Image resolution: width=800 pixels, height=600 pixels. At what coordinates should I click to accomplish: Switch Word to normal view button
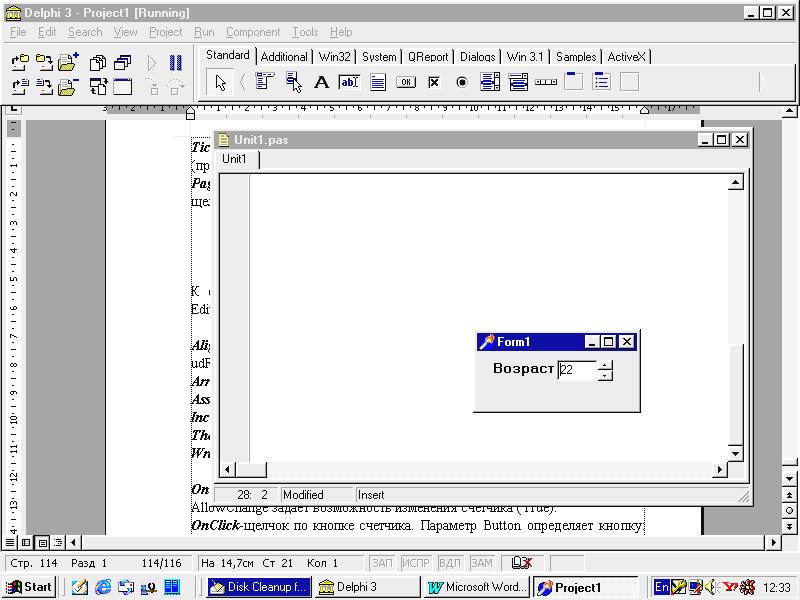click(x=10, y=542)
